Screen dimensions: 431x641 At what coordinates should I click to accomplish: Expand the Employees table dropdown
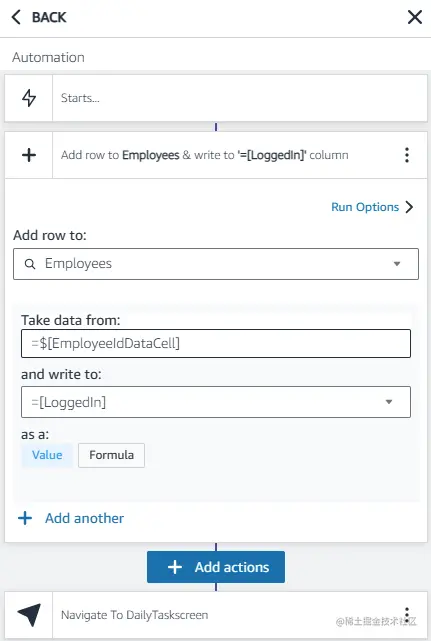click(397, 264)
